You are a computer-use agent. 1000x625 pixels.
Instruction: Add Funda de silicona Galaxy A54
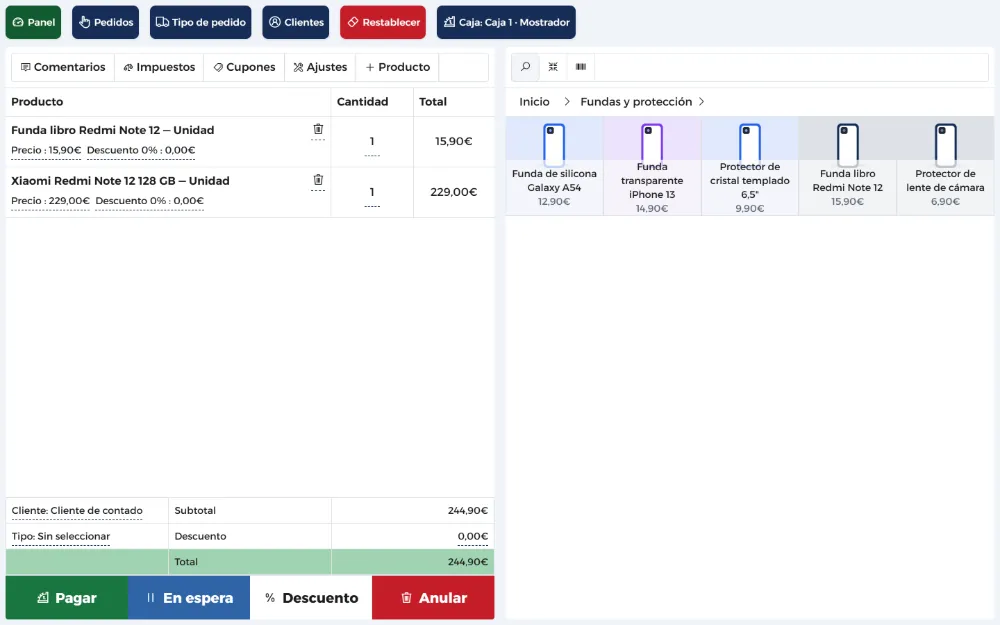pos(554,166)
